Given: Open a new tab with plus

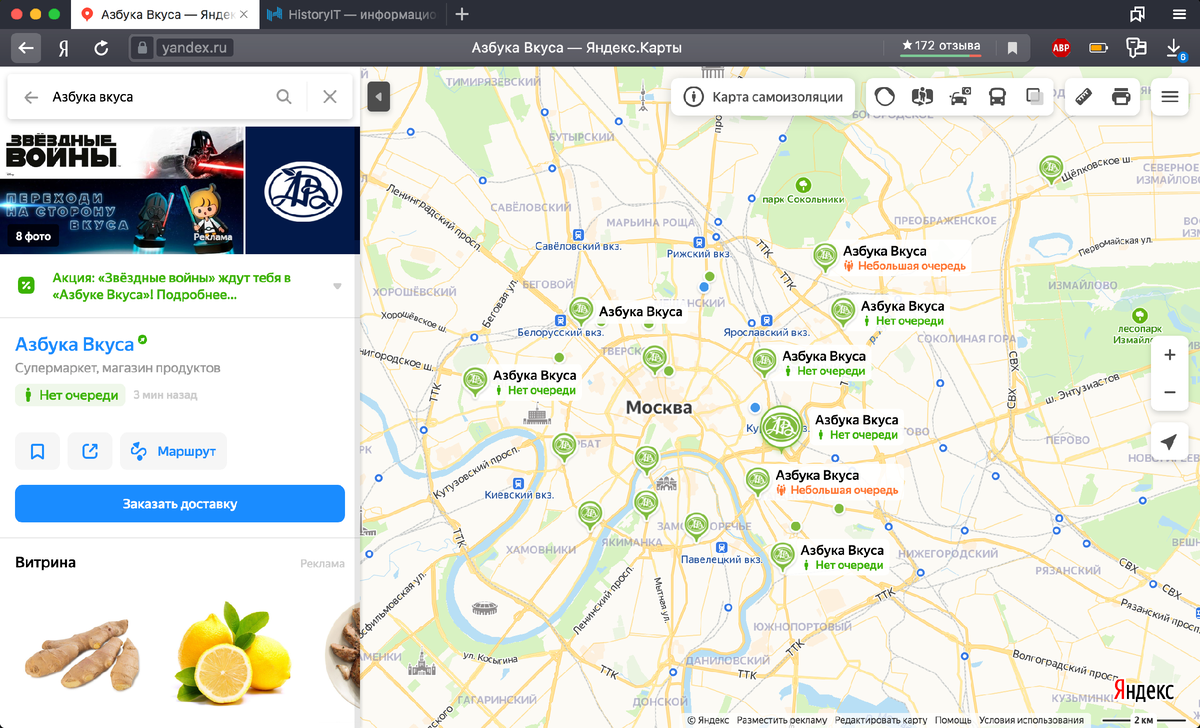Looking at the screenshot, I should [x=461, y=14].
